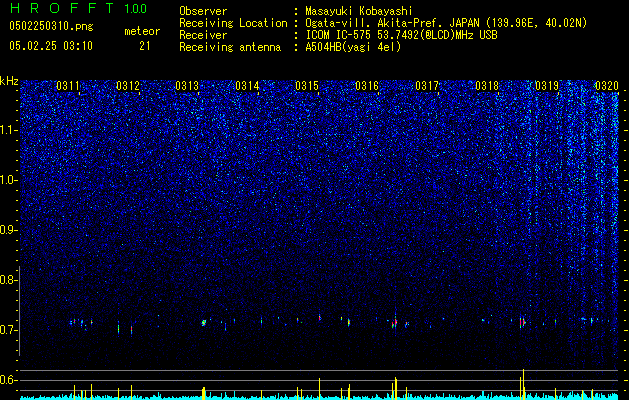Select observer name Masayuki Kobayashi
Image resolution: width=629 pixels, height=400 pixels.
[359, 11]
